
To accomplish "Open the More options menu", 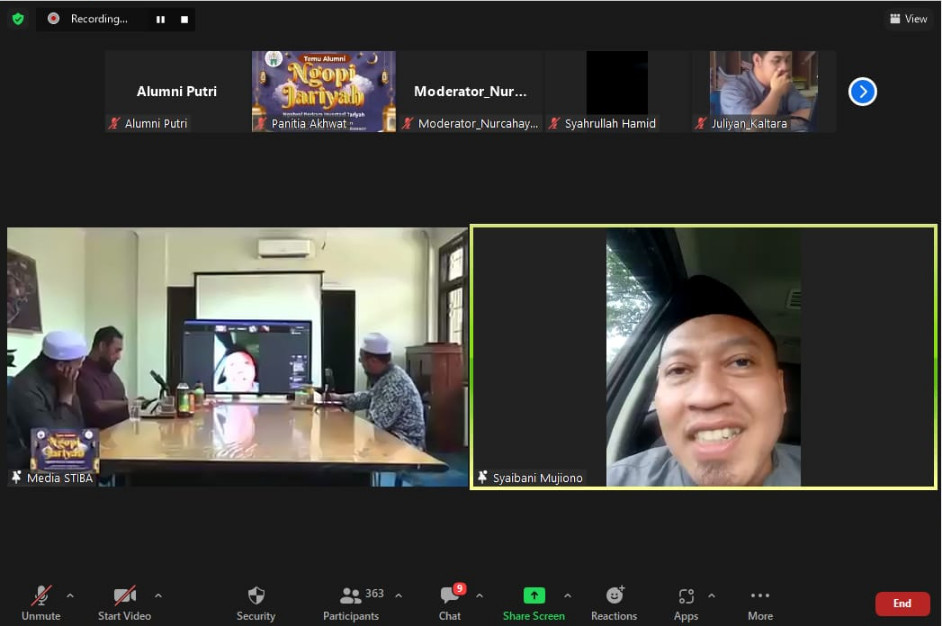I will point(760,603).
